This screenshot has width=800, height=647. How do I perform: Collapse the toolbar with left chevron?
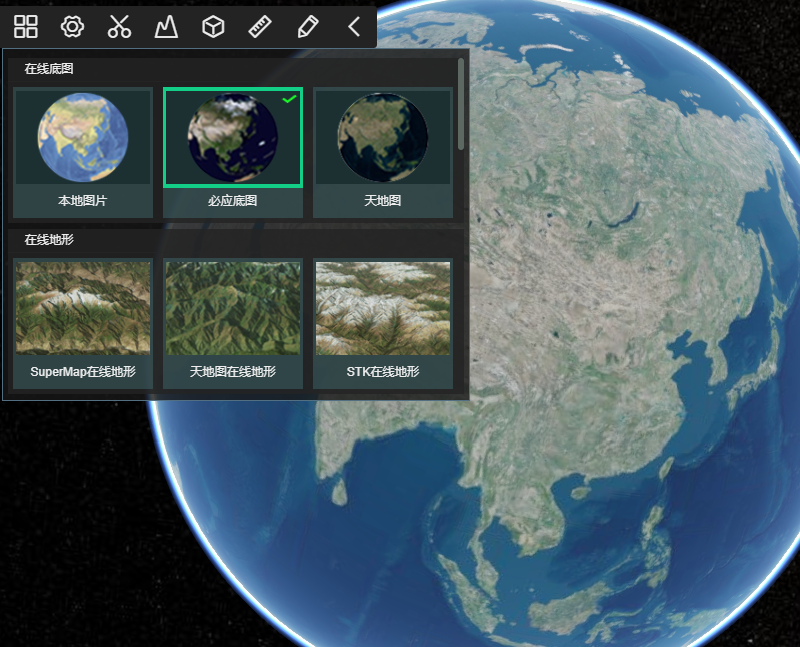(354, 27)
